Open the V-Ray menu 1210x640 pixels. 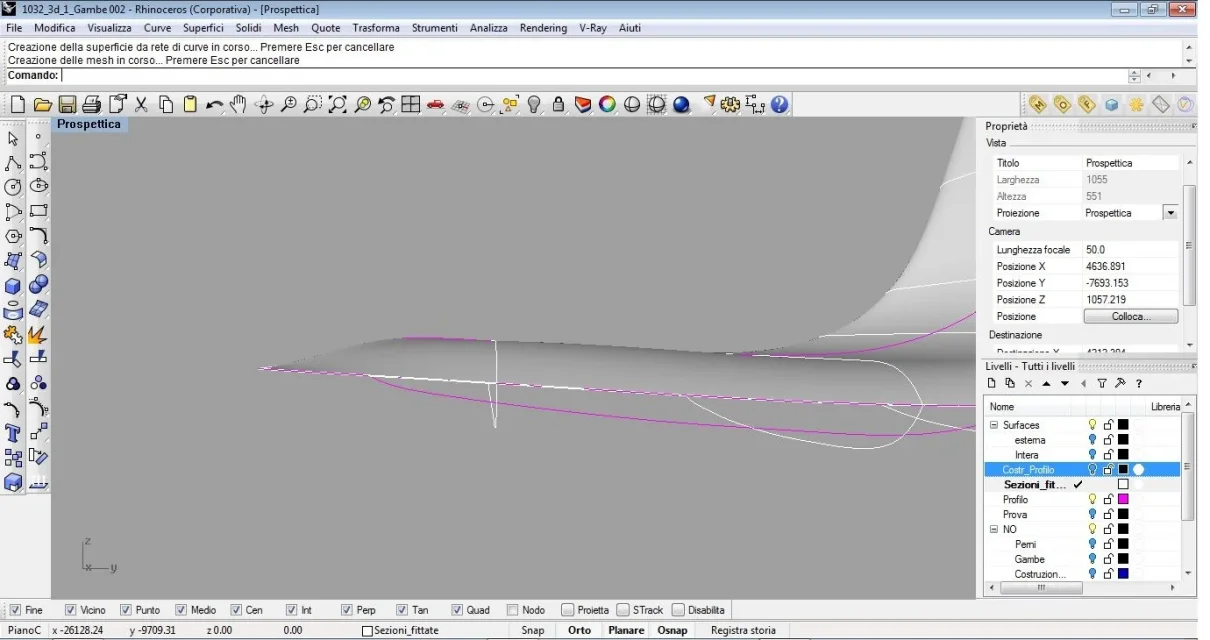coord(593,28)
